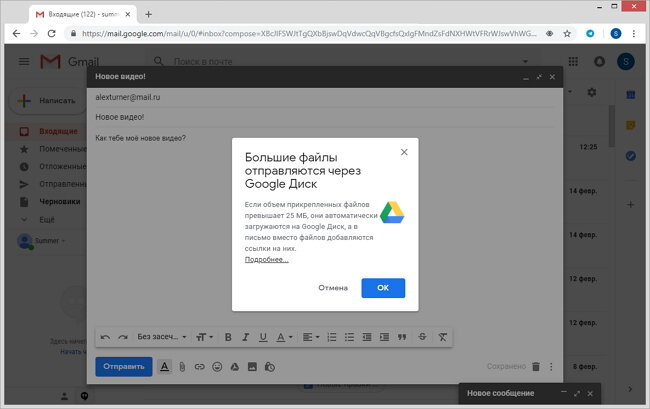Screen dimensions: 650x409
Task: Open the Google account avatar S
Action: (626, 62)
